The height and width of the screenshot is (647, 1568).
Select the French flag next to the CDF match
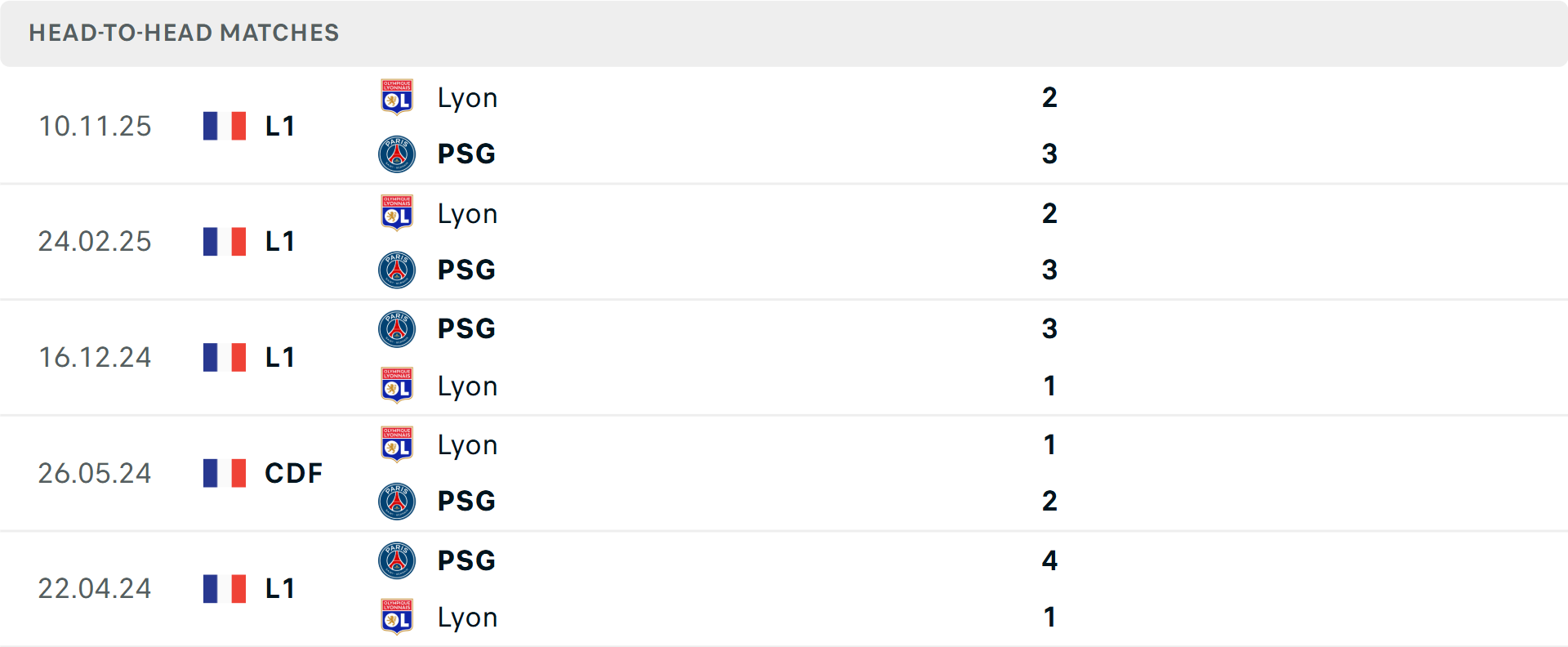pos(224,473)
